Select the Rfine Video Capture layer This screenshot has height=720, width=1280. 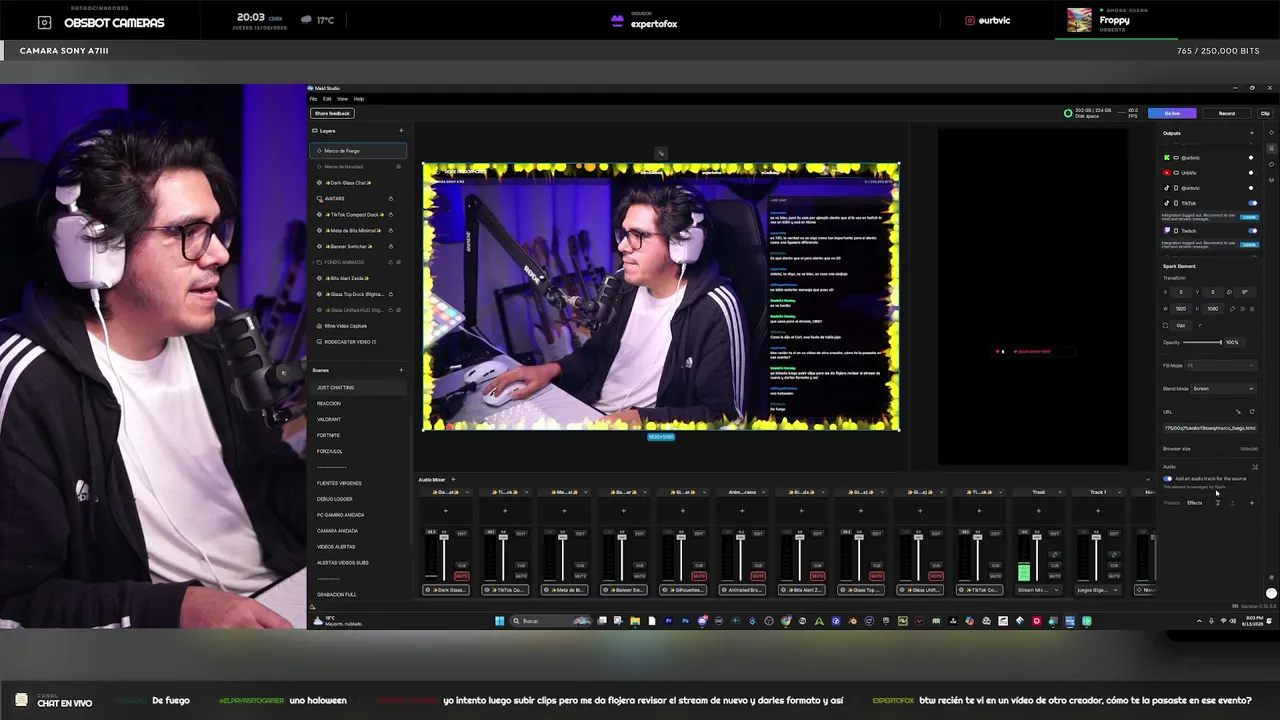point(358,326)
